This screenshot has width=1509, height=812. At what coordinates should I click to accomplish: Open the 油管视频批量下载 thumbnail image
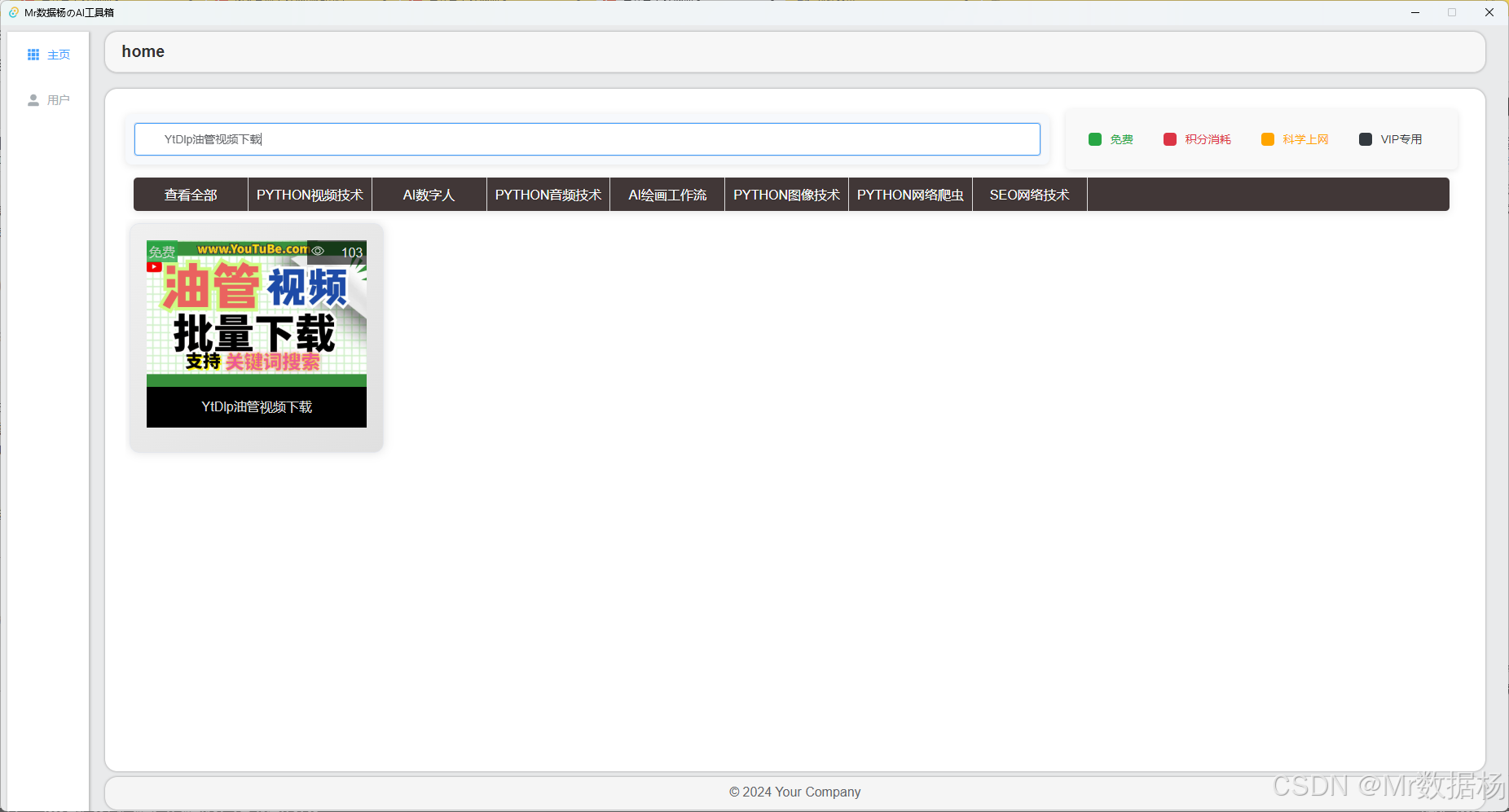point(257,314)
